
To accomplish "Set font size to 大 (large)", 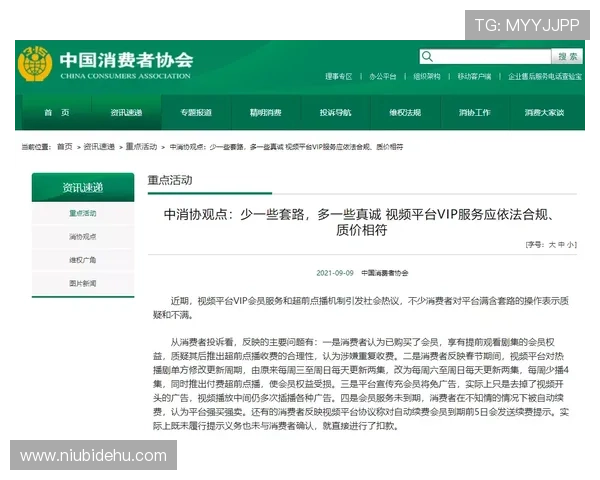I will tap(552, 245).
